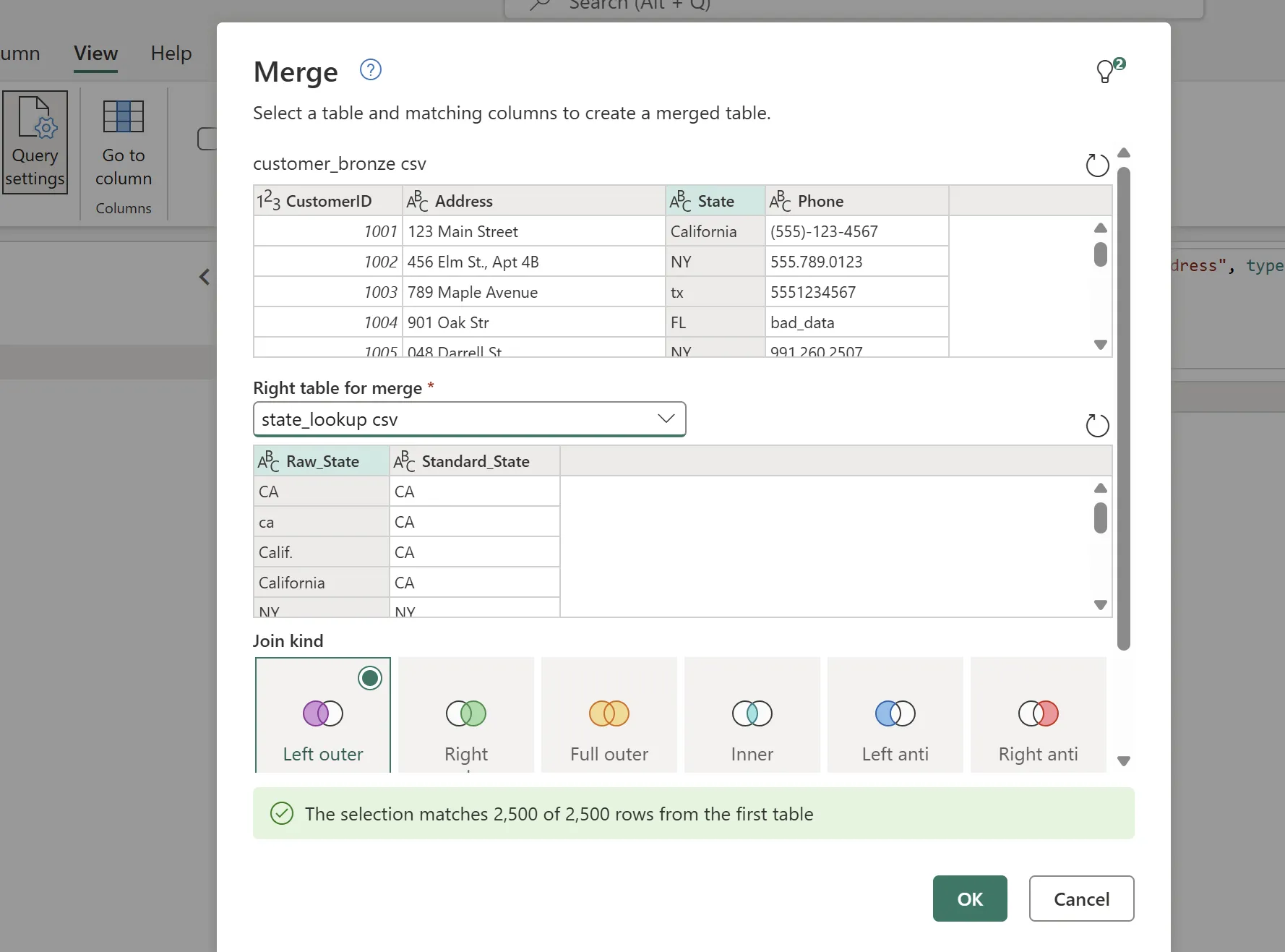Click the phone cell 'bad_data'
1285x952 pixels.
click(857, 322)
